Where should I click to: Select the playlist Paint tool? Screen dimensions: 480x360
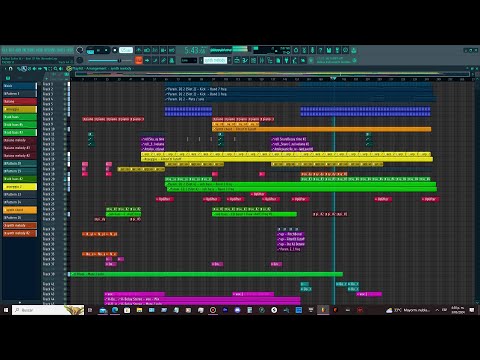pyautogui.click(x=24, y=68)
